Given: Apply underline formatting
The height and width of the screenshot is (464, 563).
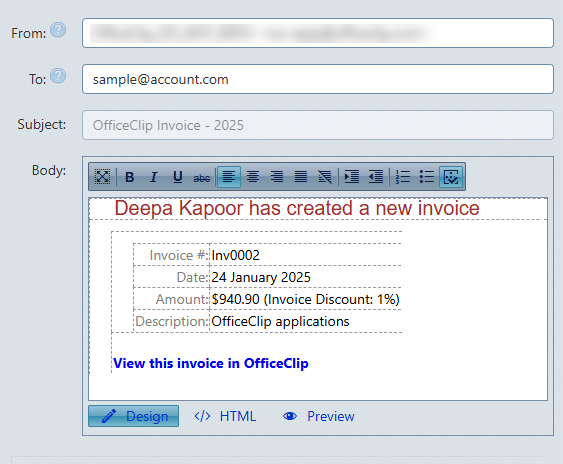Looking at the screenshot, I should 178,177.
